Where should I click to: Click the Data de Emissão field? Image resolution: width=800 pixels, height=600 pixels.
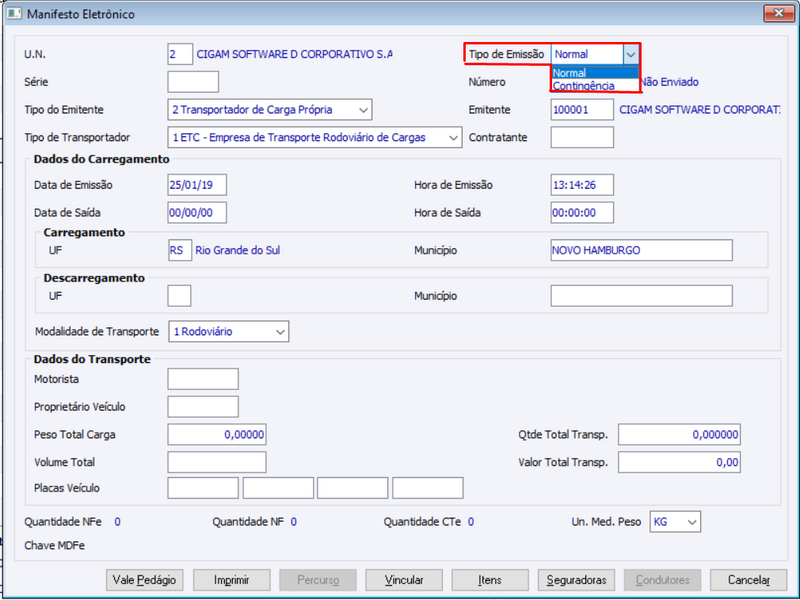(197, 185)
